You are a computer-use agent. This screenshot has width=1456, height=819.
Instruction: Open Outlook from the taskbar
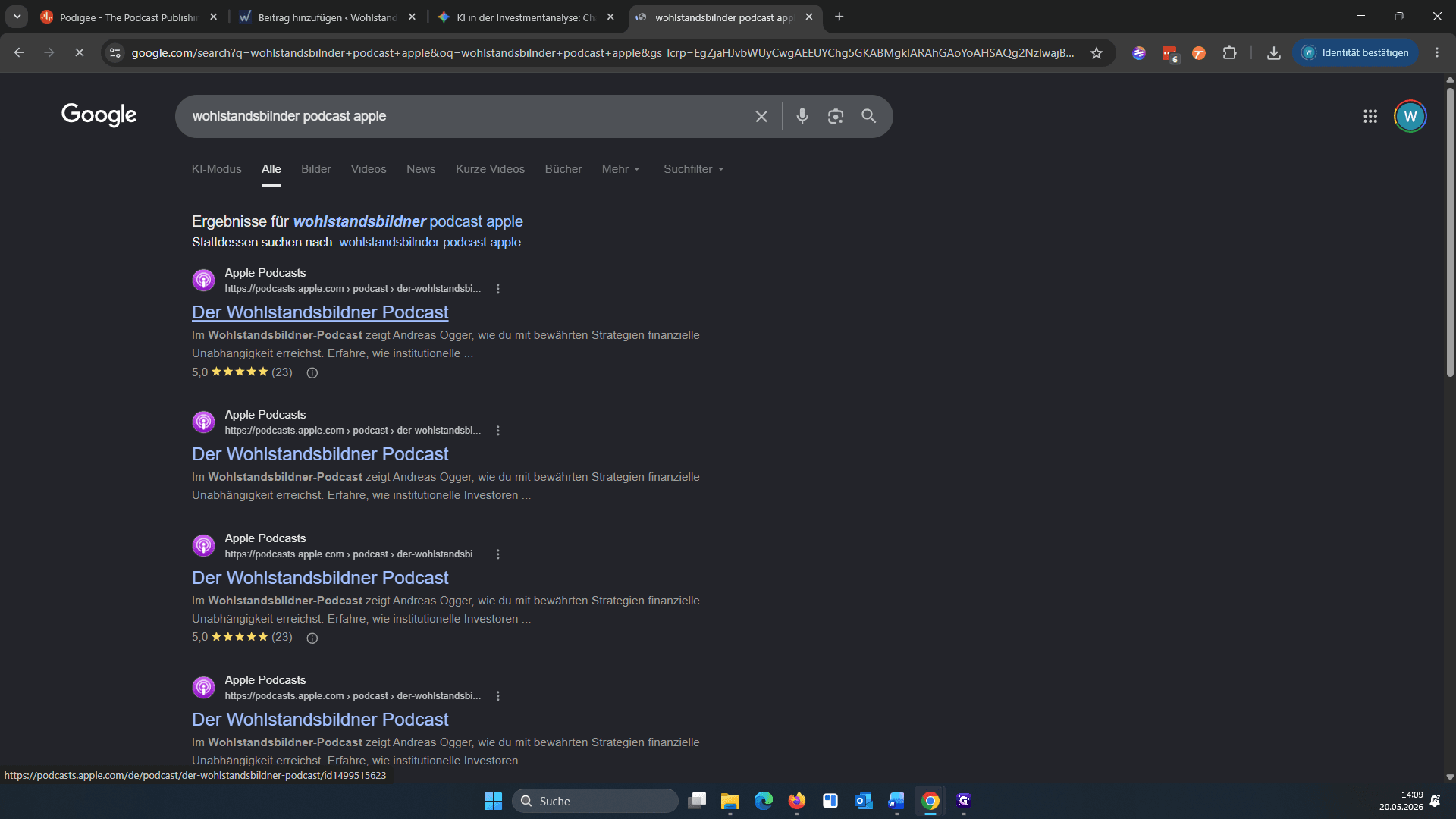[x=864, y=801]
